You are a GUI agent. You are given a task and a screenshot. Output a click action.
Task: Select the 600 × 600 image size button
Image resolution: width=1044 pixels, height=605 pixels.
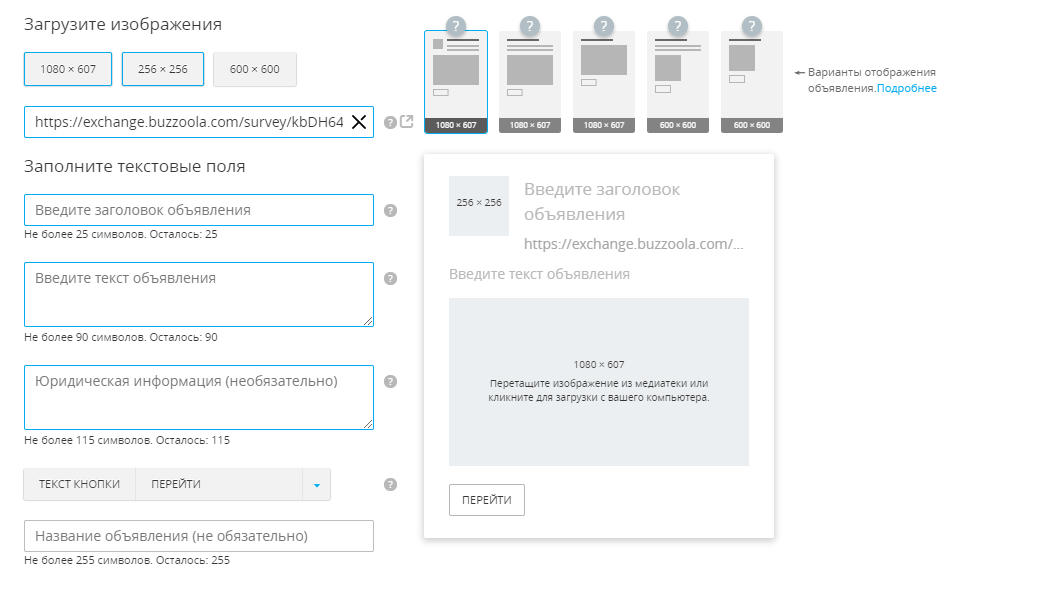click(x=255, y=69)
